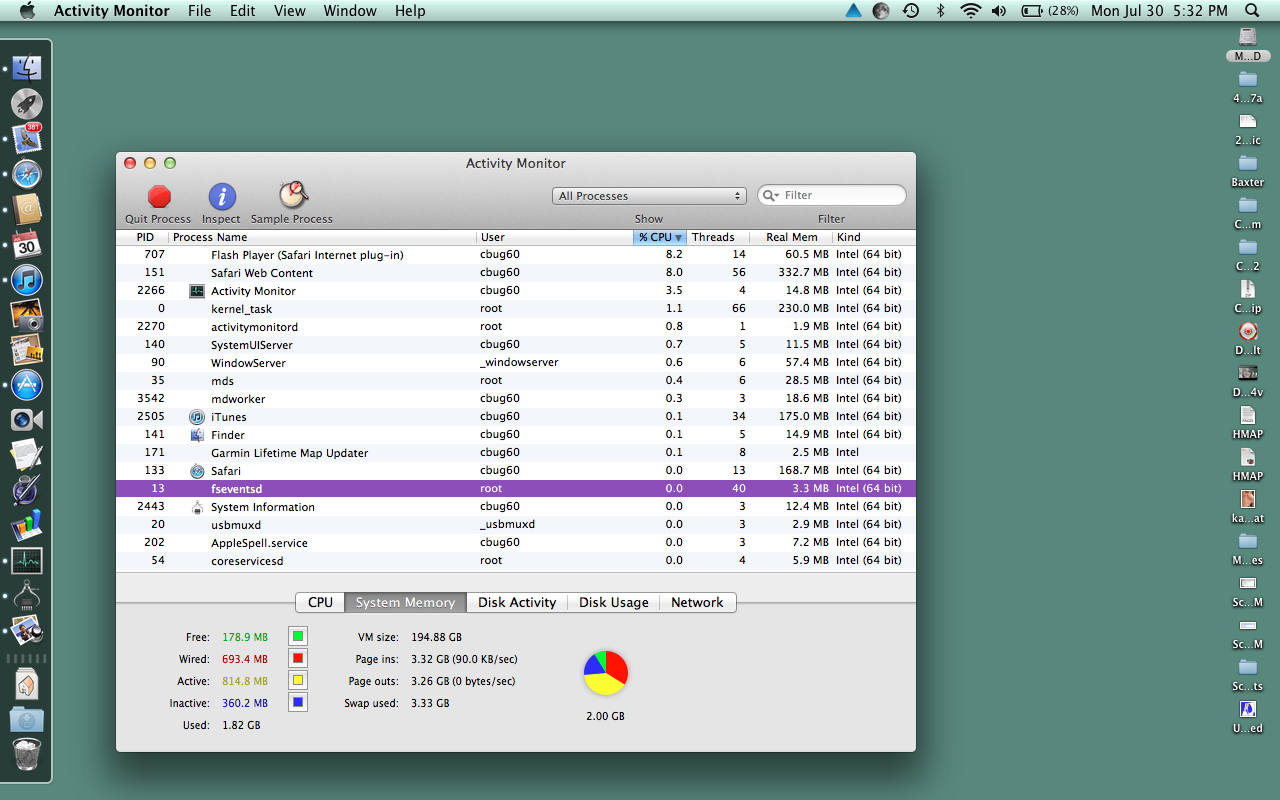Open the Filter magnifier dropdown arrow

770,195
